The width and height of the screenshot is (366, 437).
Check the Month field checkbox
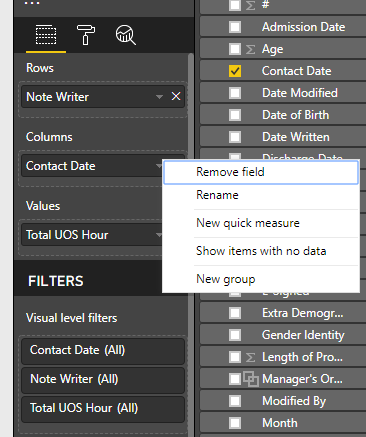[235, 423]
